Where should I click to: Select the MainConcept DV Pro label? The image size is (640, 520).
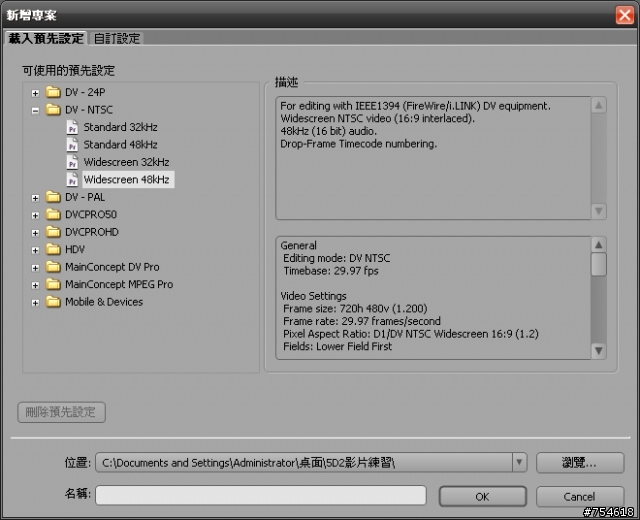[112, 267]
